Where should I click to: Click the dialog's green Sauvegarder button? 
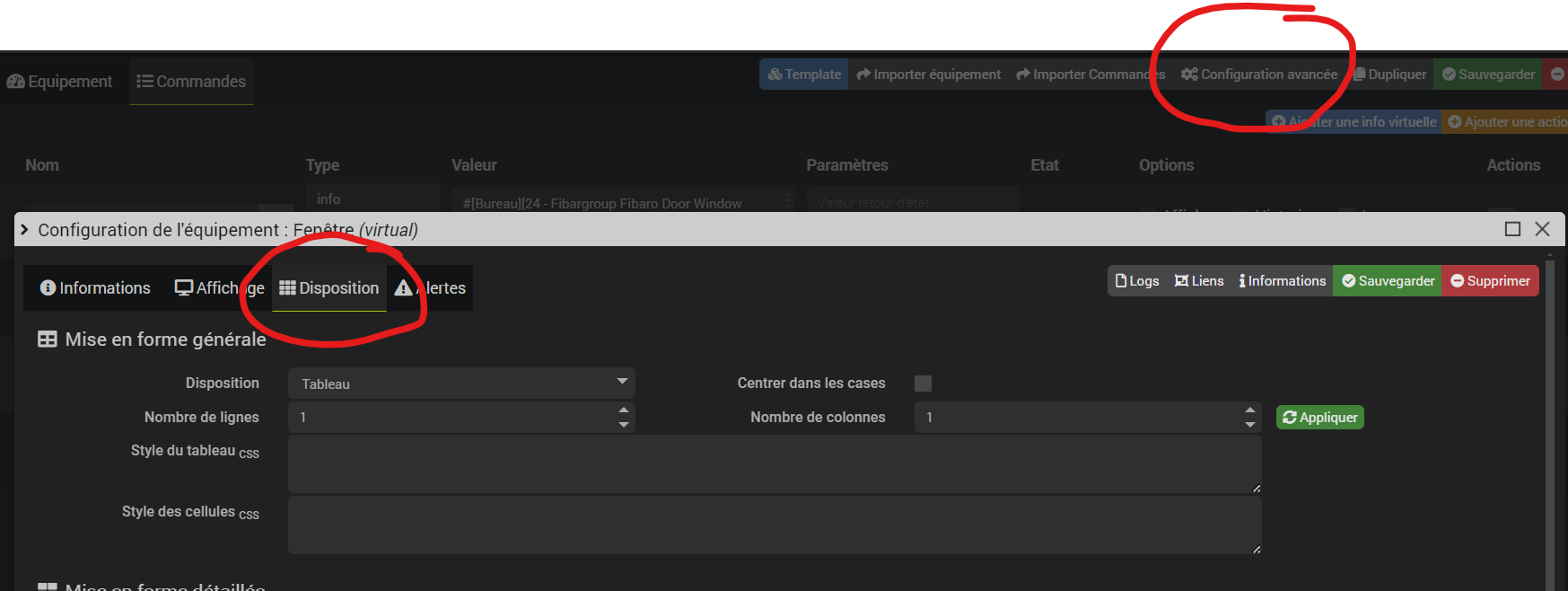point(1388,281)
